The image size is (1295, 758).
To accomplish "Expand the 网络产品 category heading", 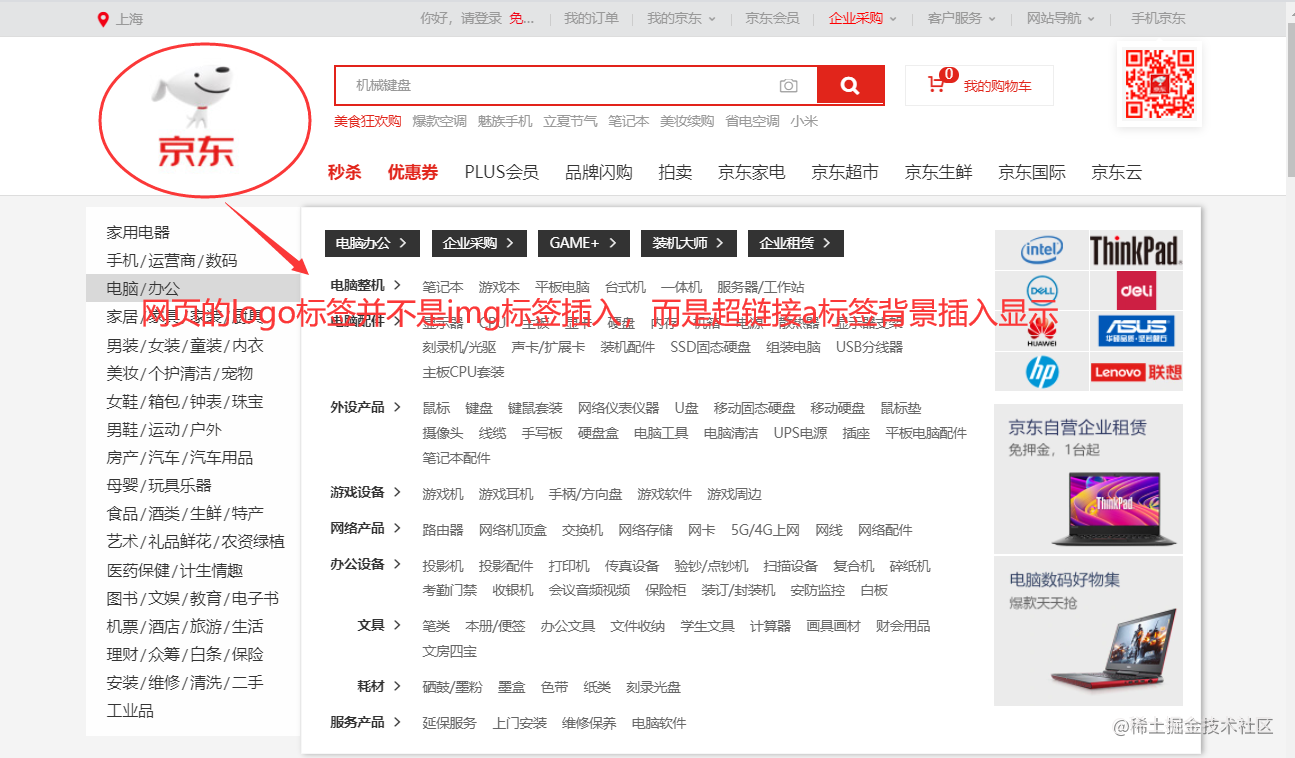I will pyautogui.click(x=365, y=528).
